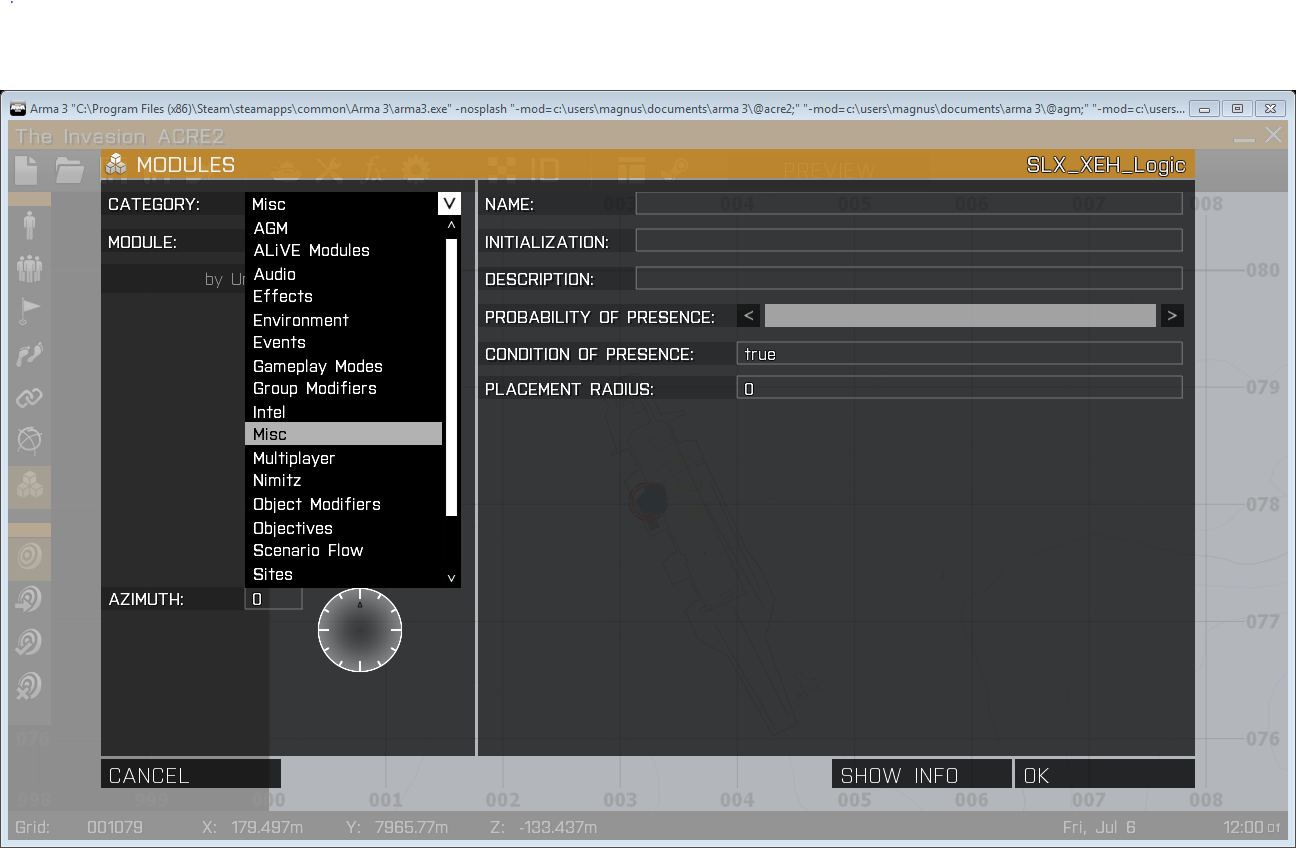Click the Condition of Presence field
This screenshot has height=848, width=1296.
coord(960,354)
